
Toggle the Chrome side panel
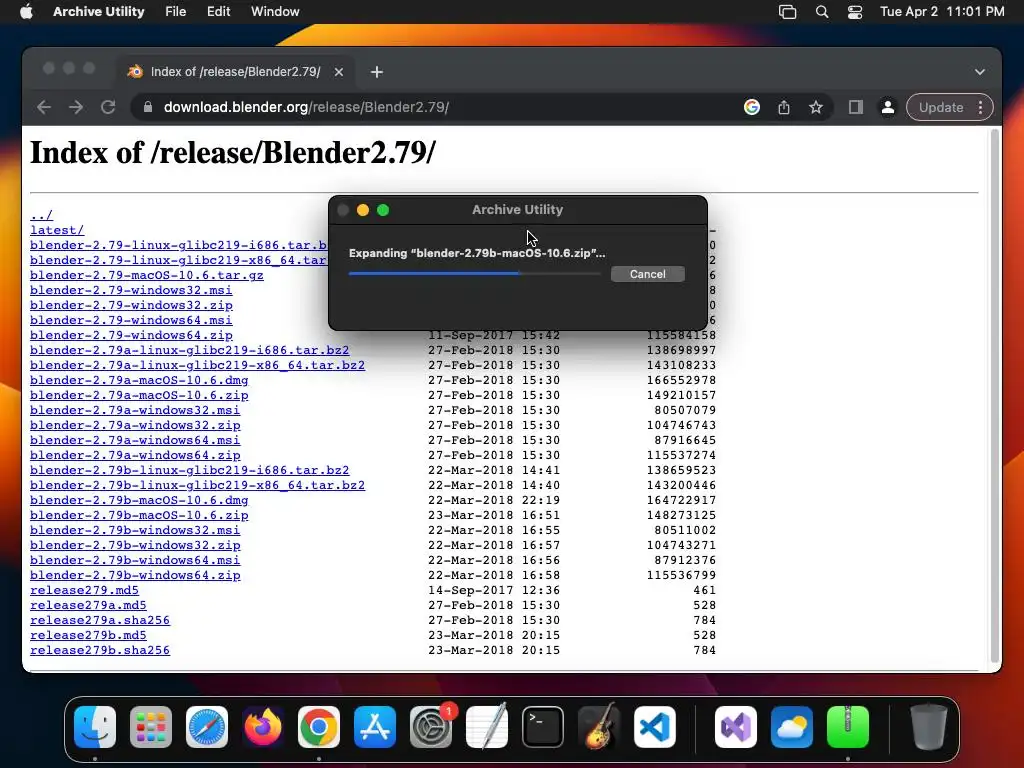856,107
